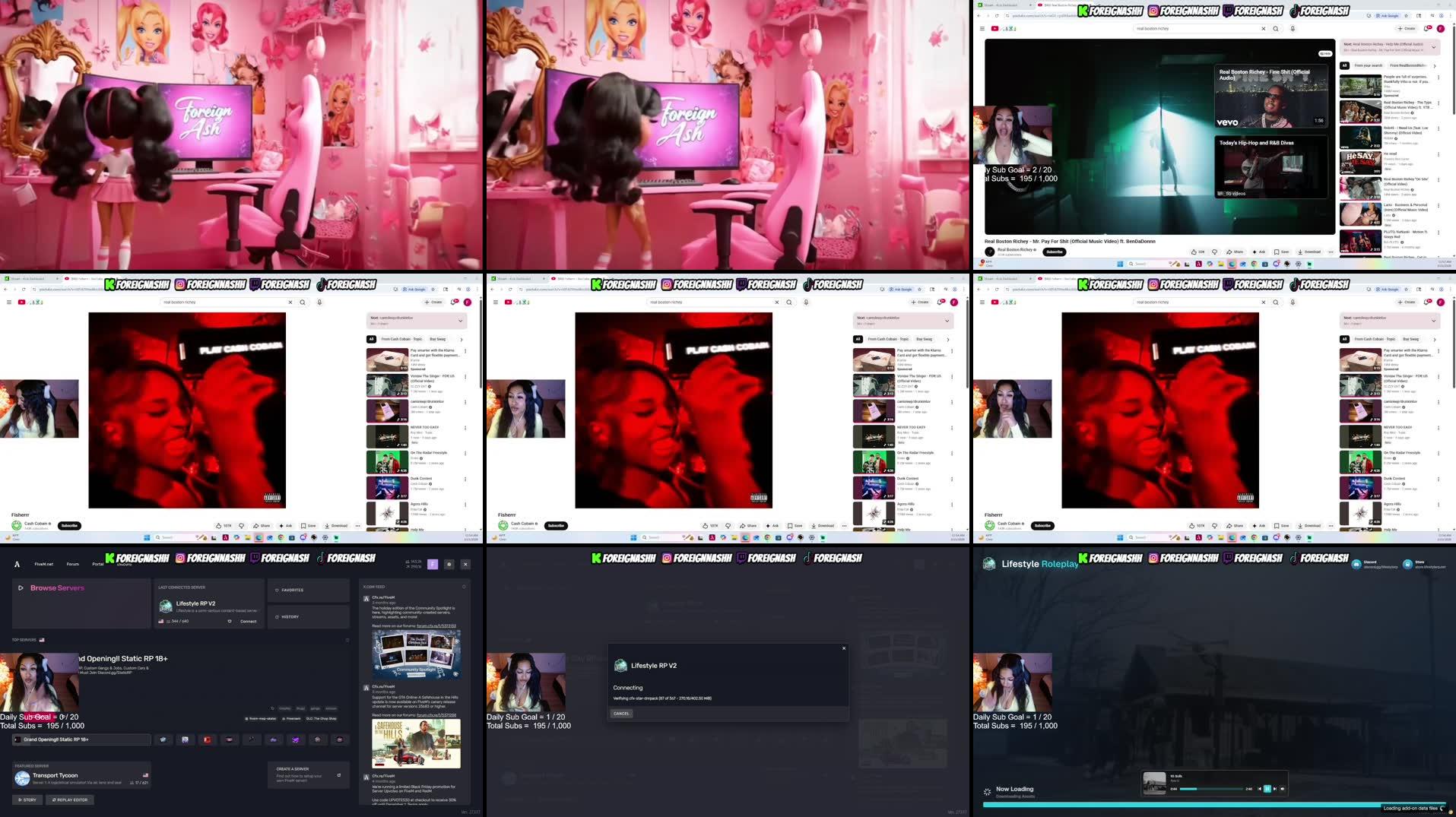Seek the loading screen music track slider
Viewport: 1456px width, 817px height.
point(1212,789)
